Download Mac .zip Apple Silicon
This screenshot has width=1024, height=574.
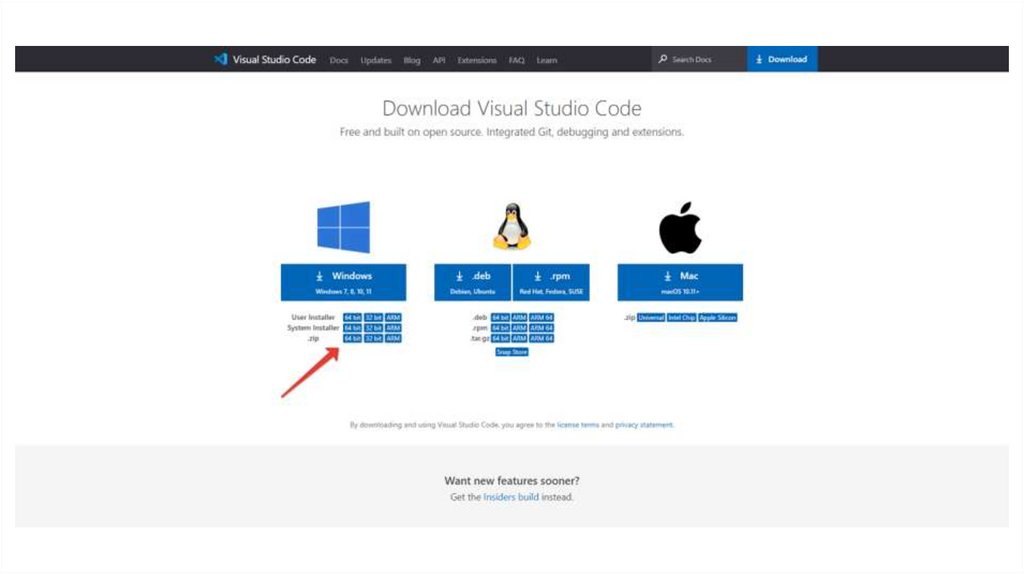718,317
